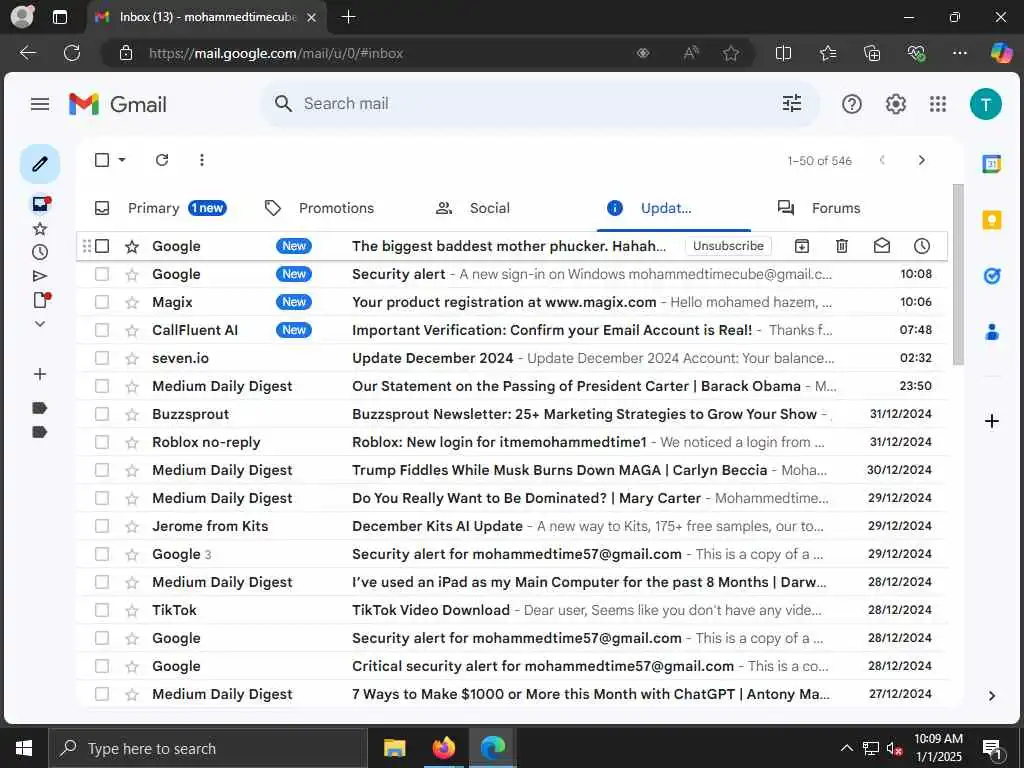1024x768 pixels.
Task: Select the Buzzsprout email checkbox
Action: (102, 414)
